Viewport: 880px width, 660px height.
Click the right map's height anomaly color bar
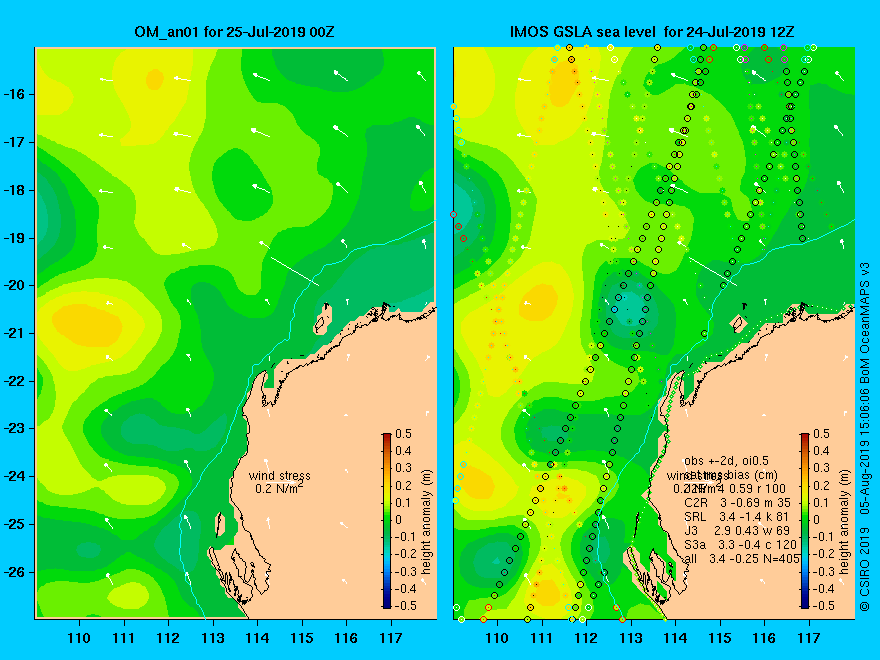click(805, 520)
